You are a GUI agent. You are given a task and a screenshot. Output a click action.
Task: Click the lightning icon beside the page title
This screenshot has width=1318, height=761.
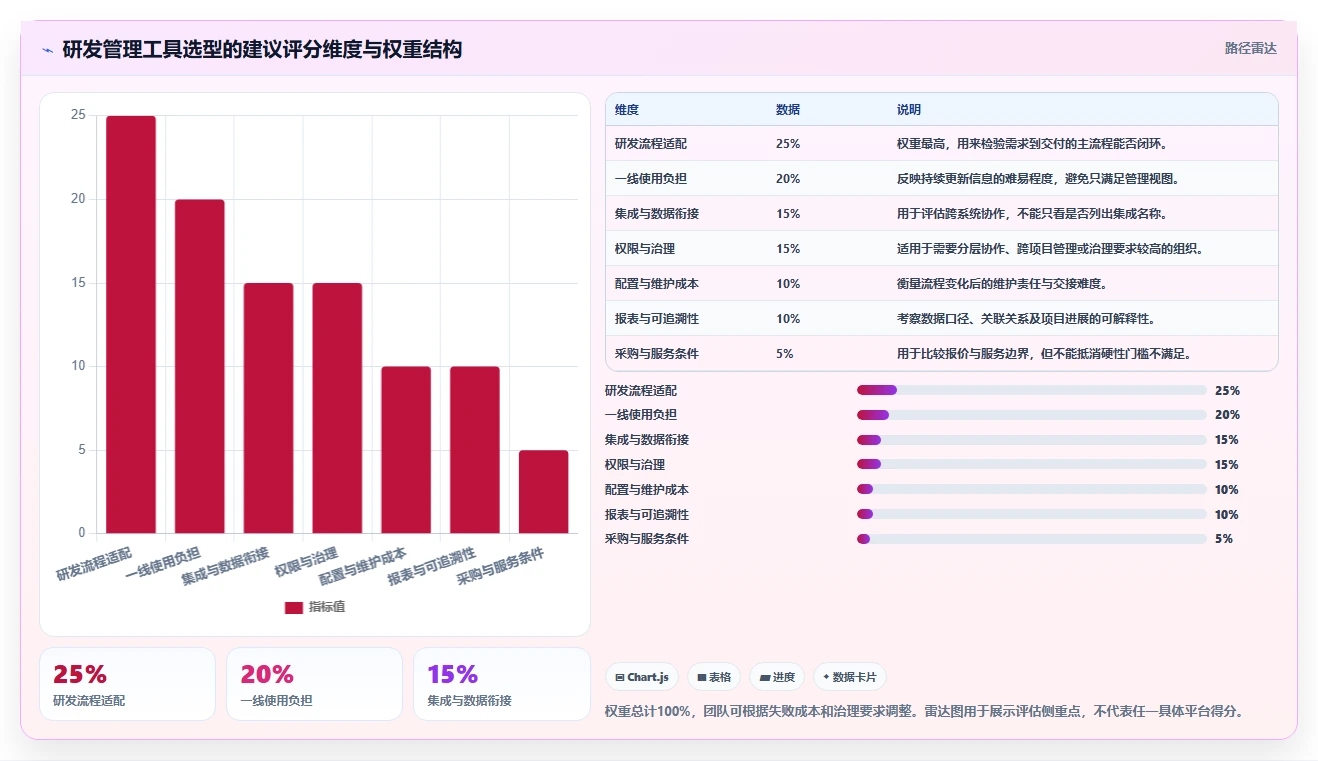pyautogui.click(x=48, y=50)
